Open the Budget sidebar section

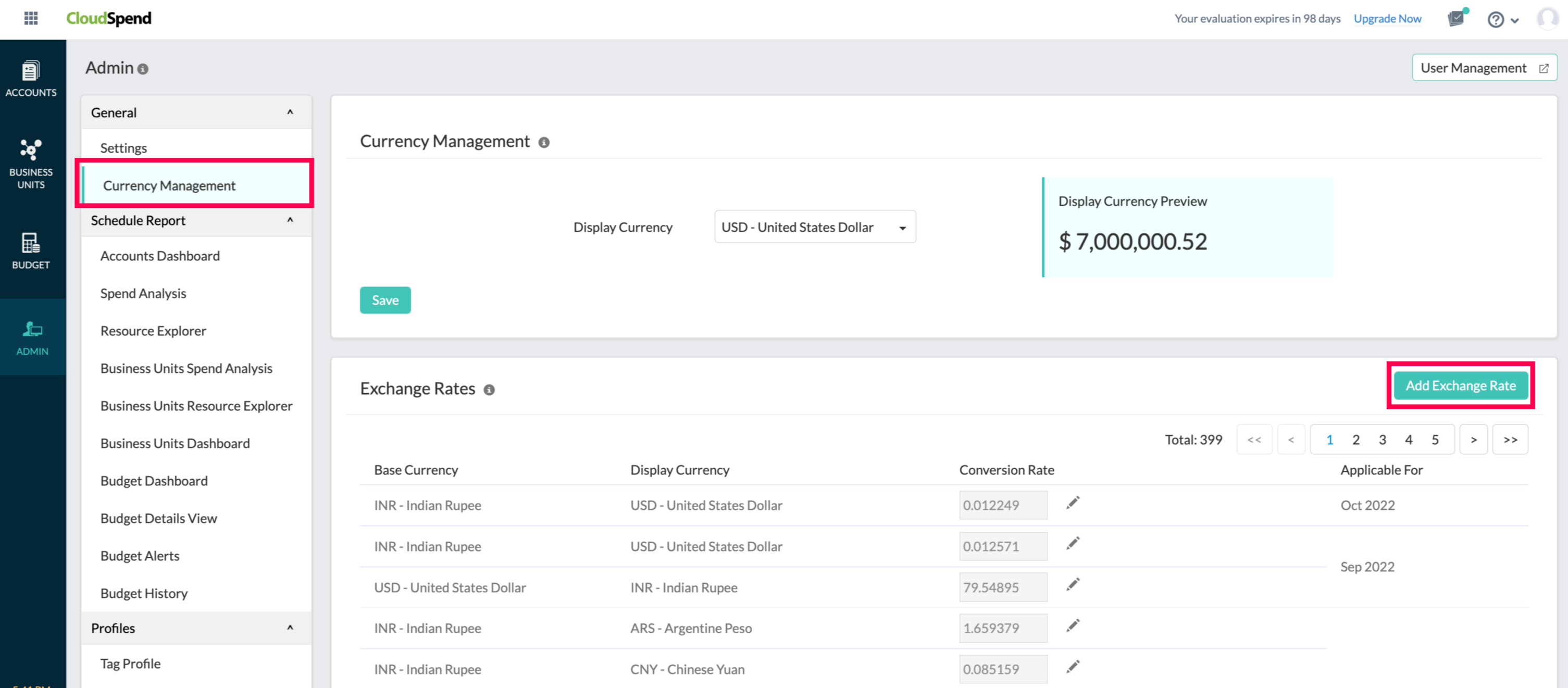(31, 251)
